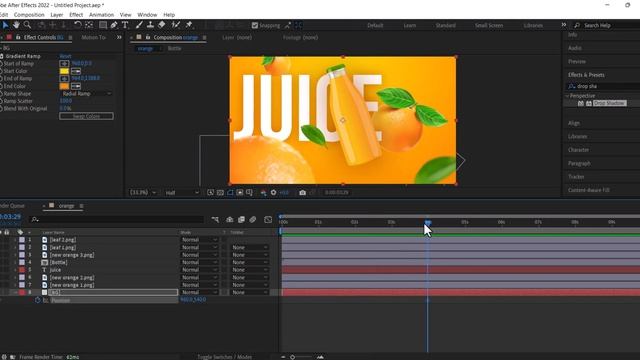
Task: Select the Brush tool
Action: [x=139, y=25]
